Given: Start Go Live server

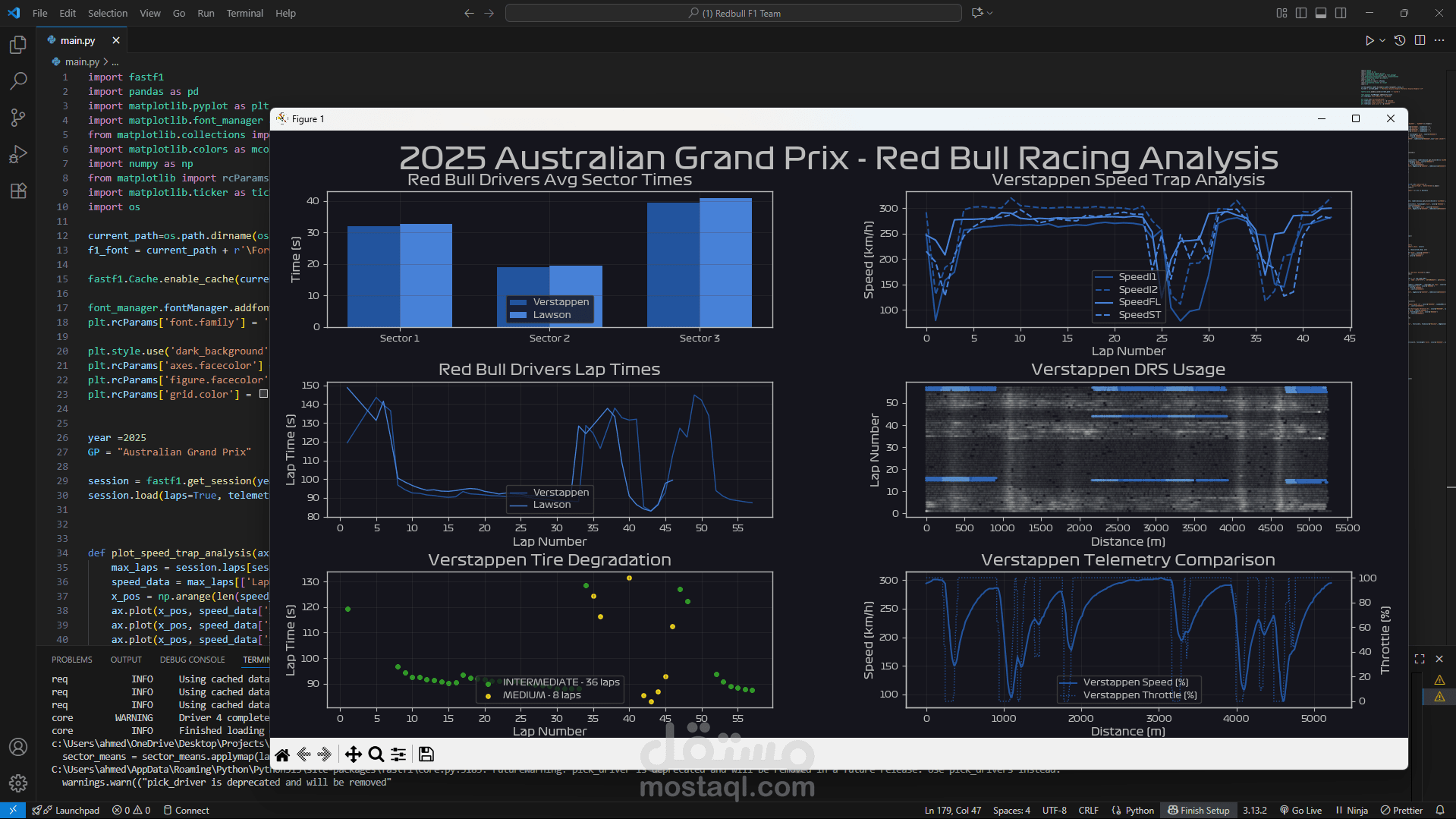Looking at the screenshot, I should click(1300, 810).
